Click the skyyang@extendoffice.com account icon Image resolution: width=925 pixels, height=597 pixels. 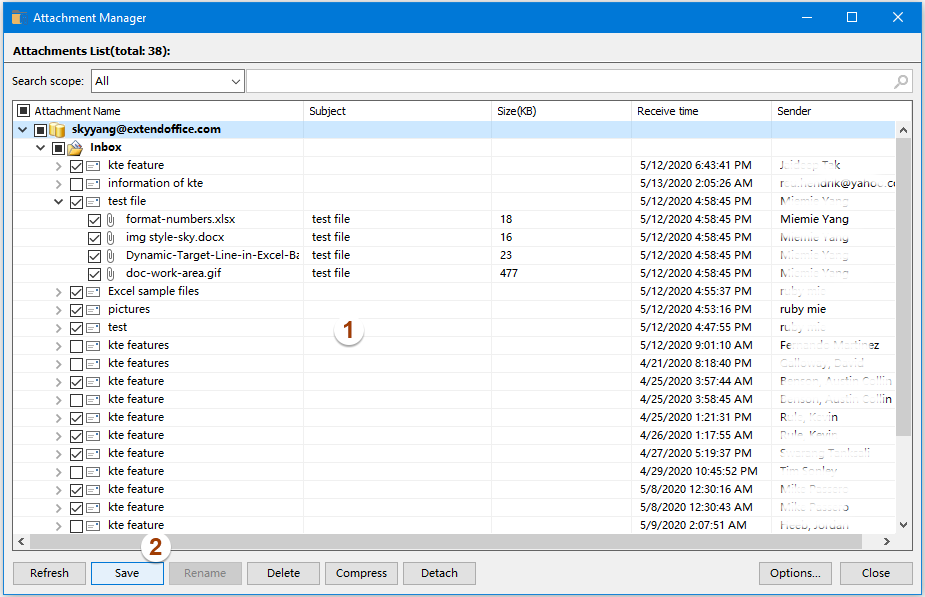(58, 130)
